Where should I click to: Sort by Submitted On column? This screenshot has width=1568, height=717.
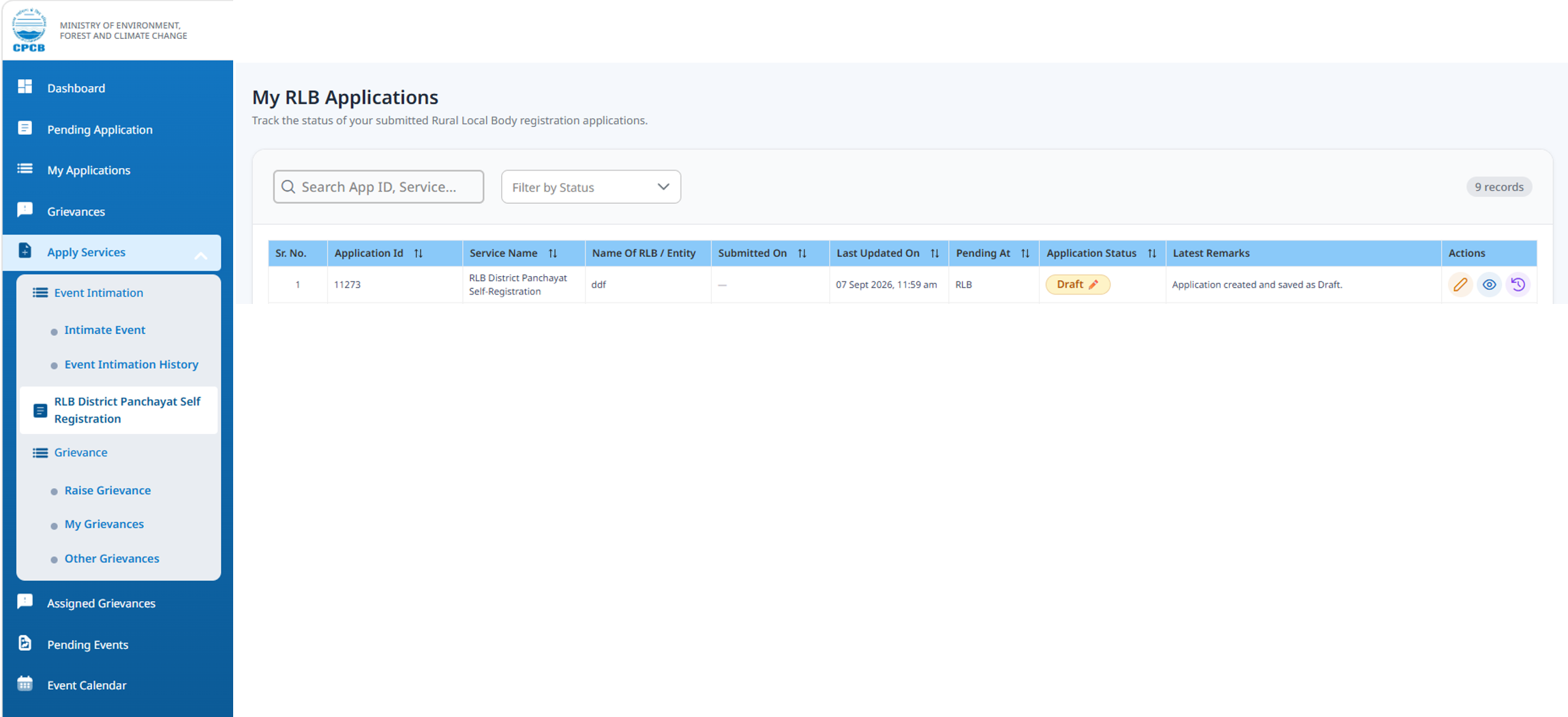(802, 254)
